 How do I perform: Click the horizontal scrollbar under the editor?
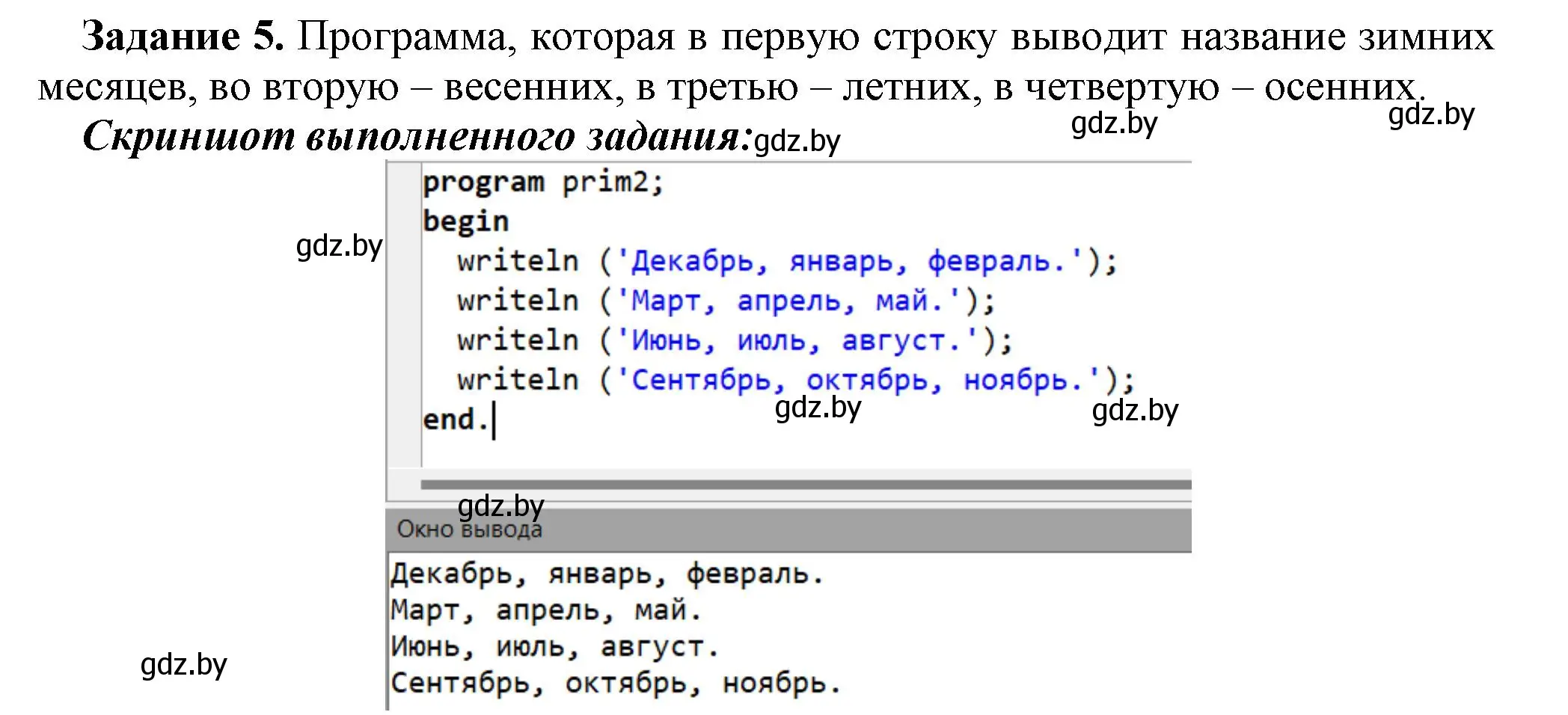coord(806,485)
